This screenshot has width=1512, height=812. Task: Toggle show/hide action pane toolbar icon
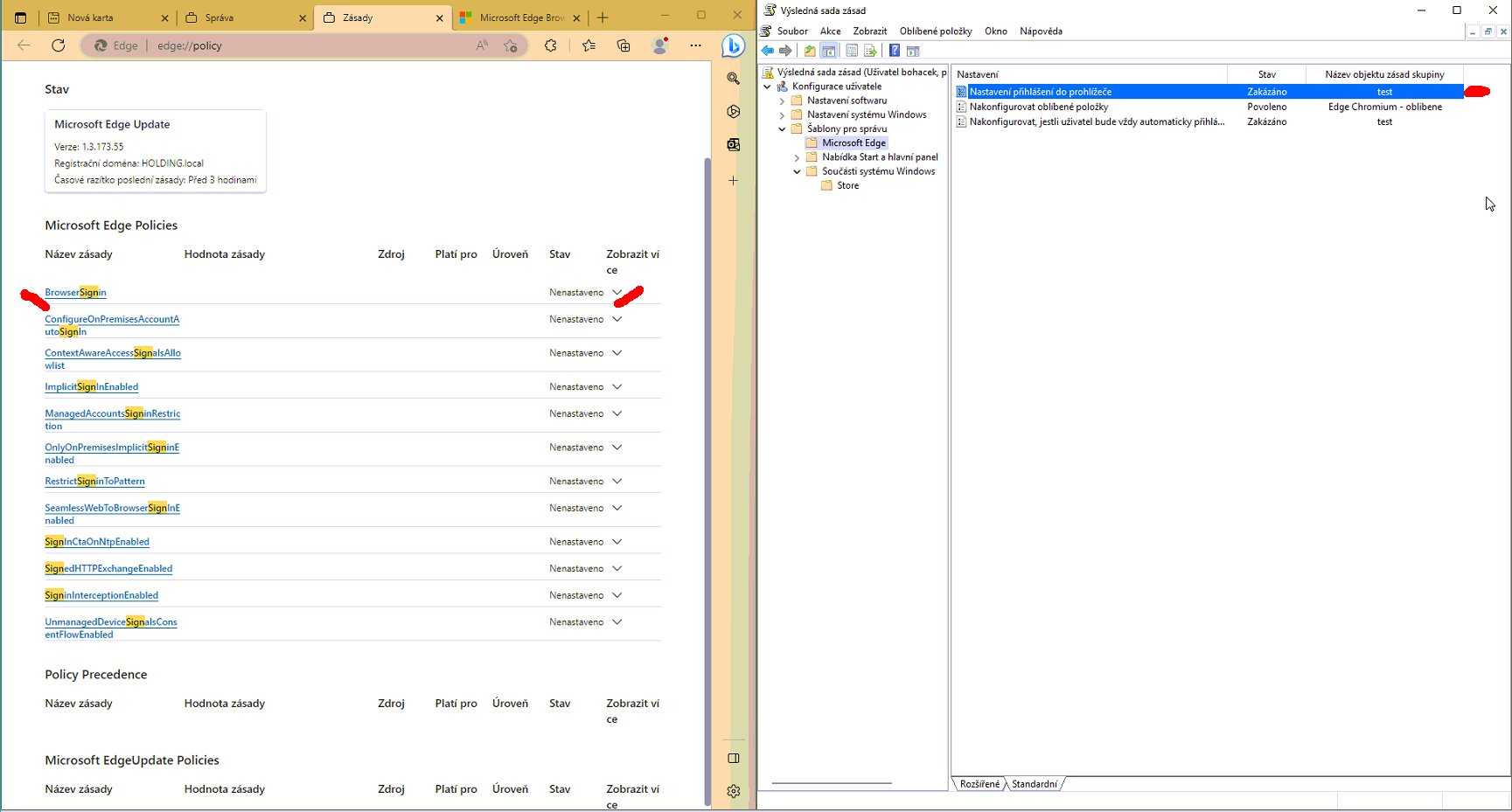913,51
